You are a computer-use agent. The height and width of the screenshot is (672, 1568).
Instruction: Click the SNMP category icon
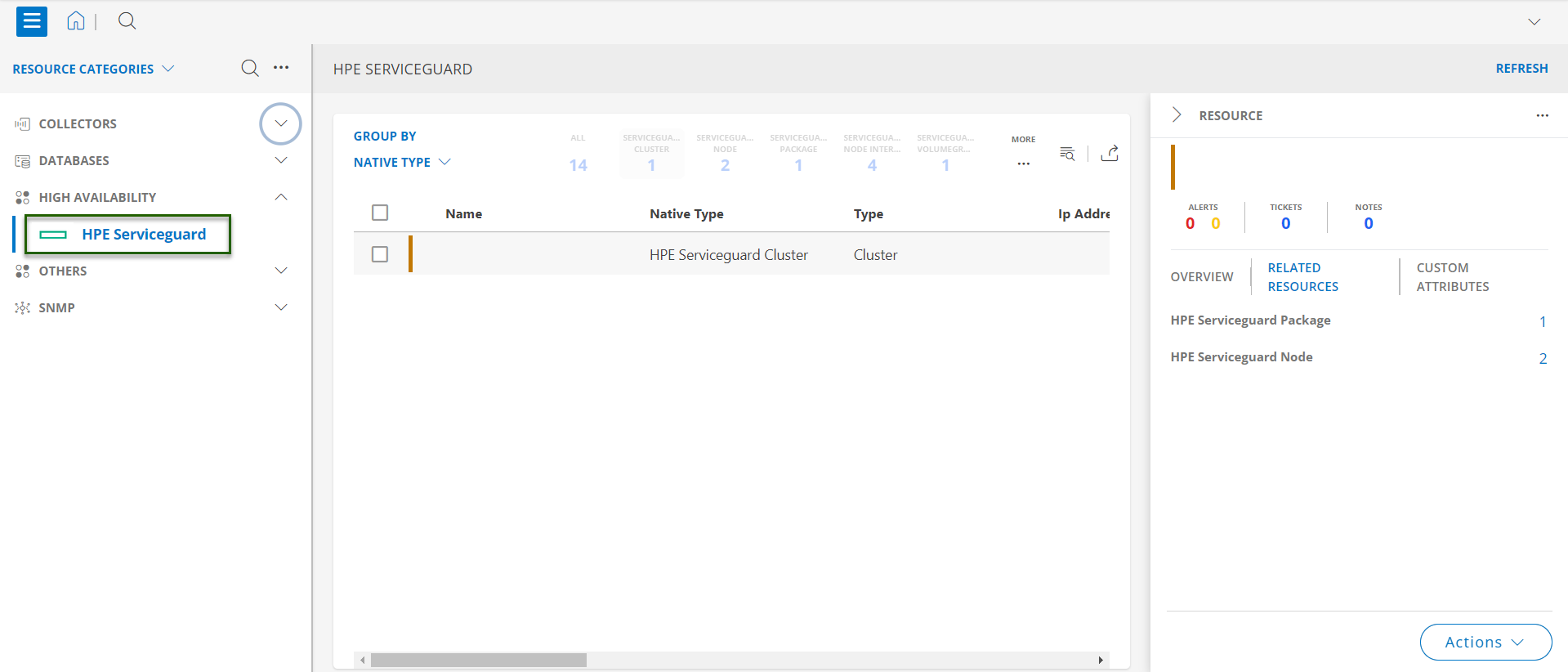click(22, 308)
